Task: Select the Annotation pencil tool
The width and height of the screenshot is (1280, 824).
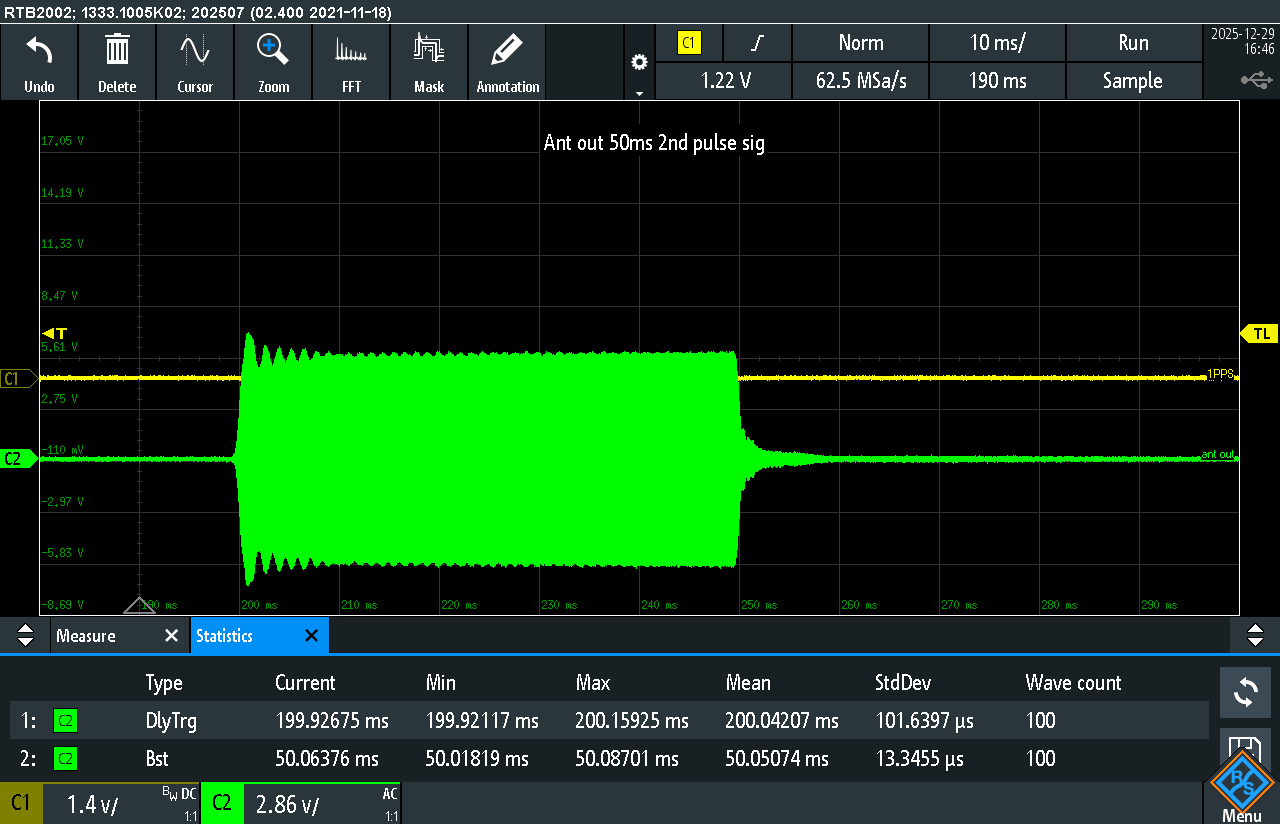Action: (508, 50)
